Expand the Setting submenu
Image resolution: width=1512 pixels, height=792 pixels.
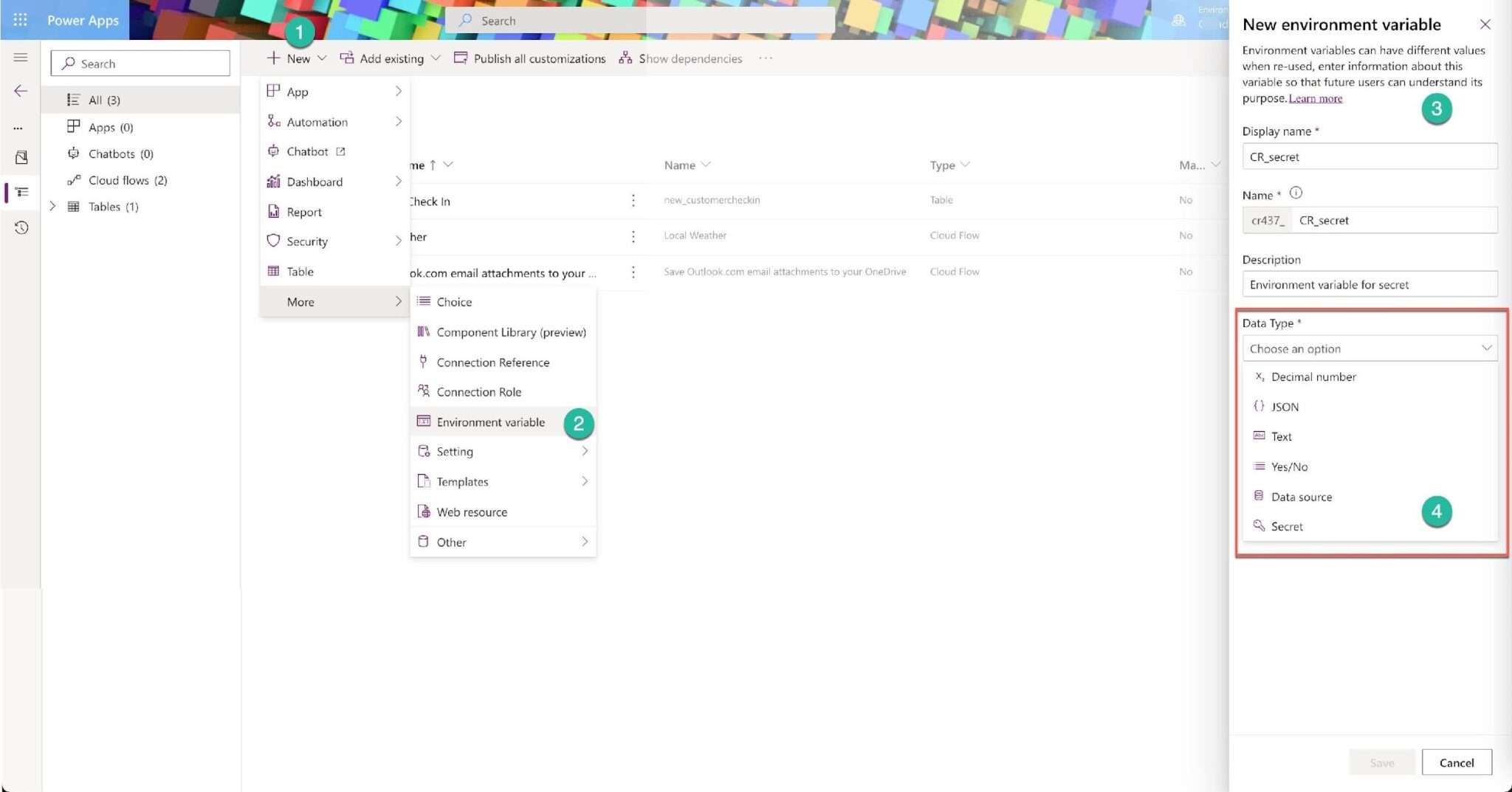pos(503,452)
